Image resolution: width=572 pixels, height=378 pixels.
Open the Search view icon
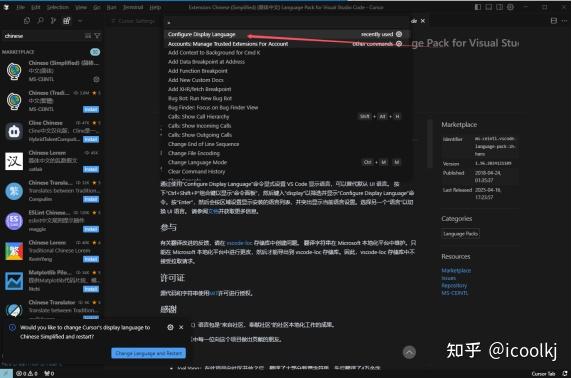[x=40, y=21]
